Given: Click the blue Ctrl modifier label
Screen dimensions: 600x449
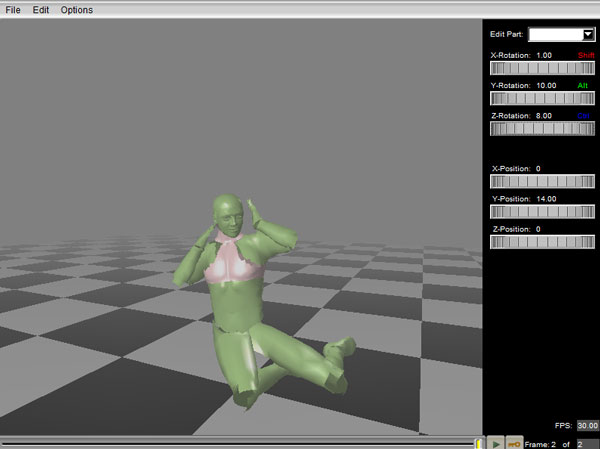Looking at the screenshot, I should [x=583, y=116].
